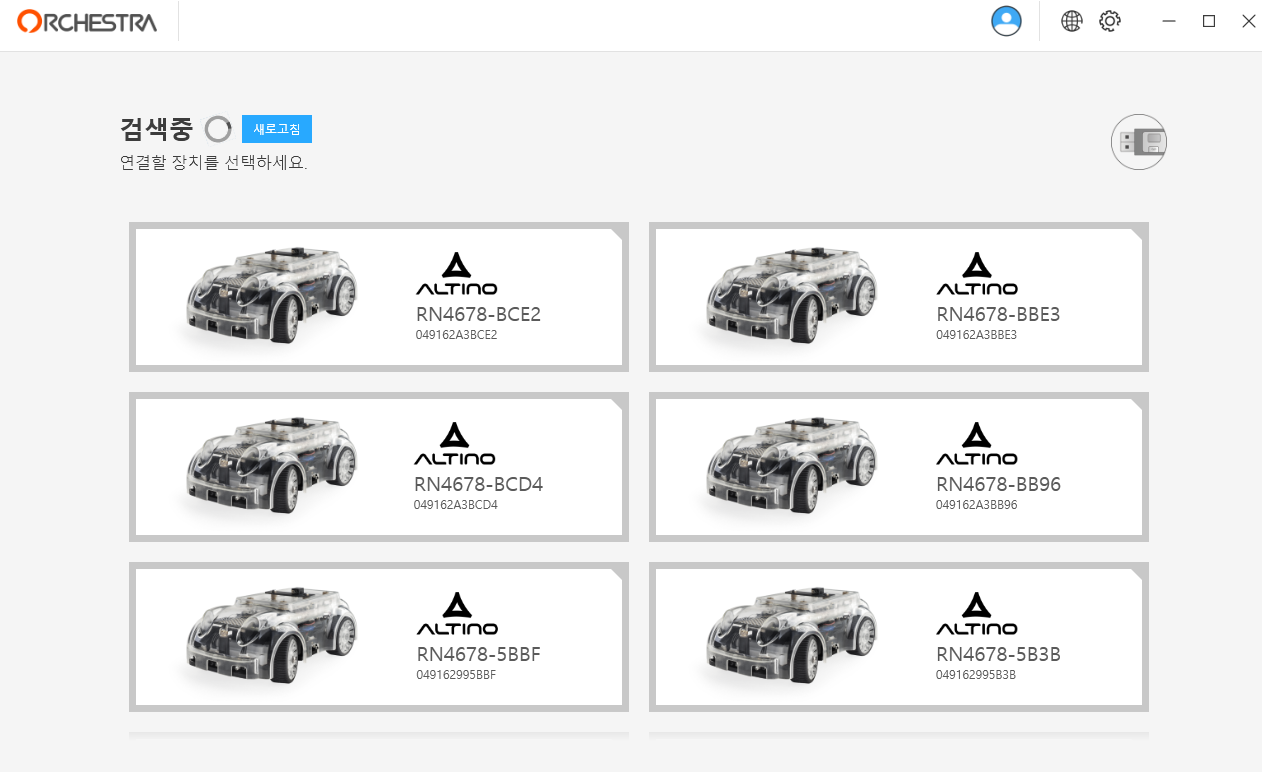Click the address text 049162A3BCD4

point(455,505)
